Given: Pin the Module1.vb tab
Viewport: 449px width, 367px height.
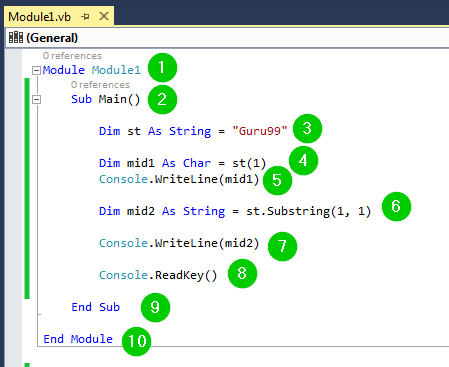Looking at the screenshot, I should click(x=85, y=16).
